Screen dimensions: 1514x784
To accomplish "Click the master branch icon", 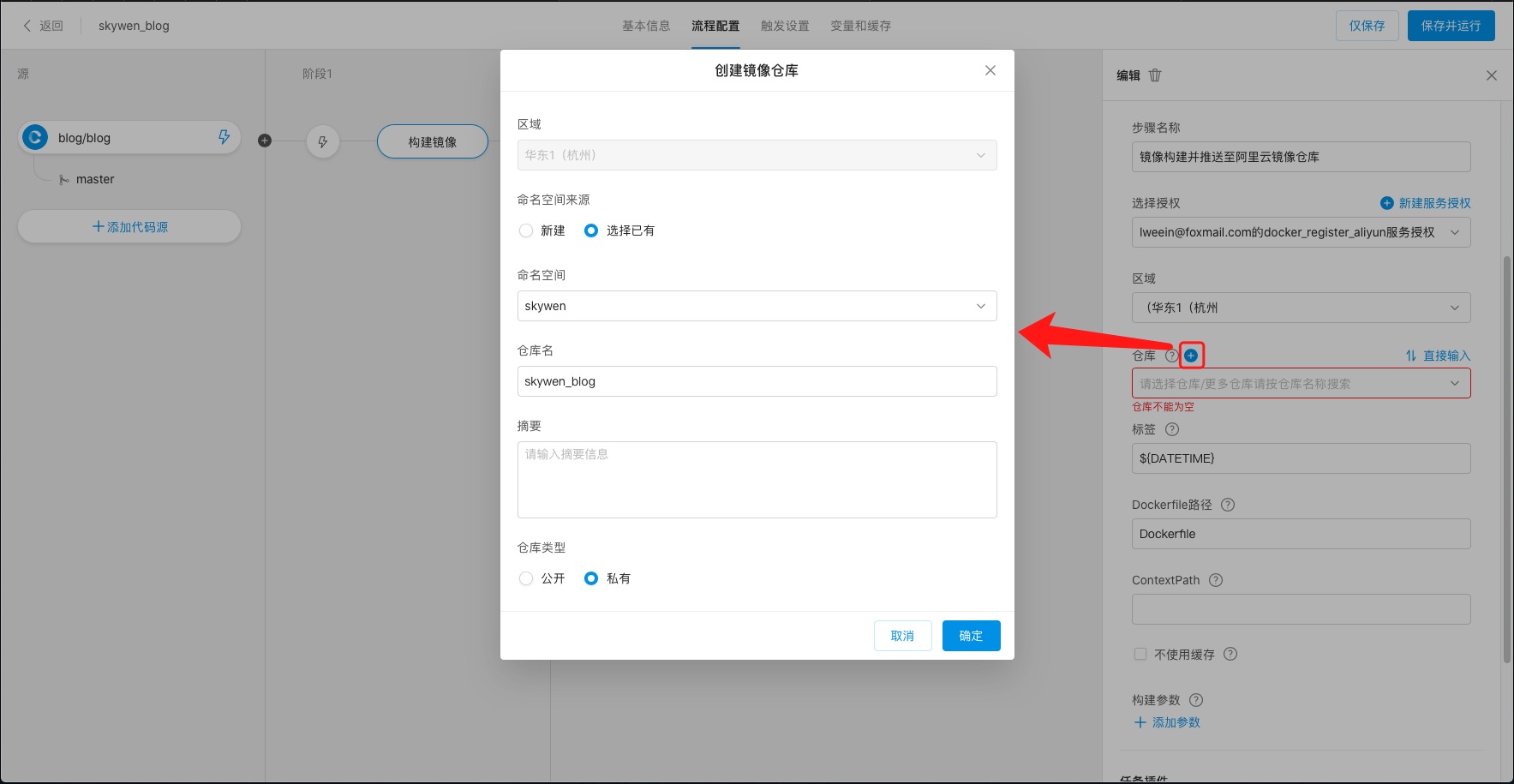I will click(63, 180).
